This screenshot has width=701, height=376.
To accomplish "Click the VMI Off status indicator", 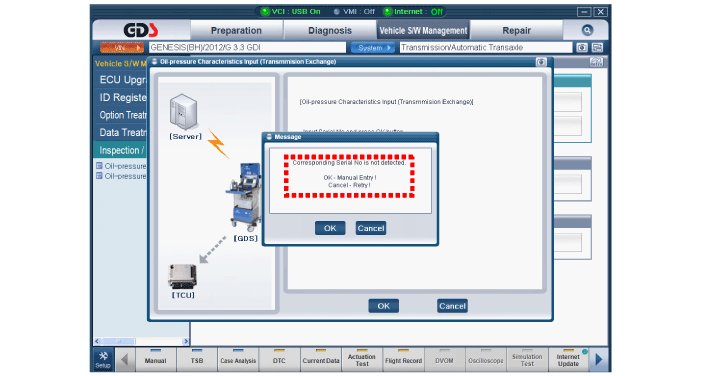I will coord(354,12).
